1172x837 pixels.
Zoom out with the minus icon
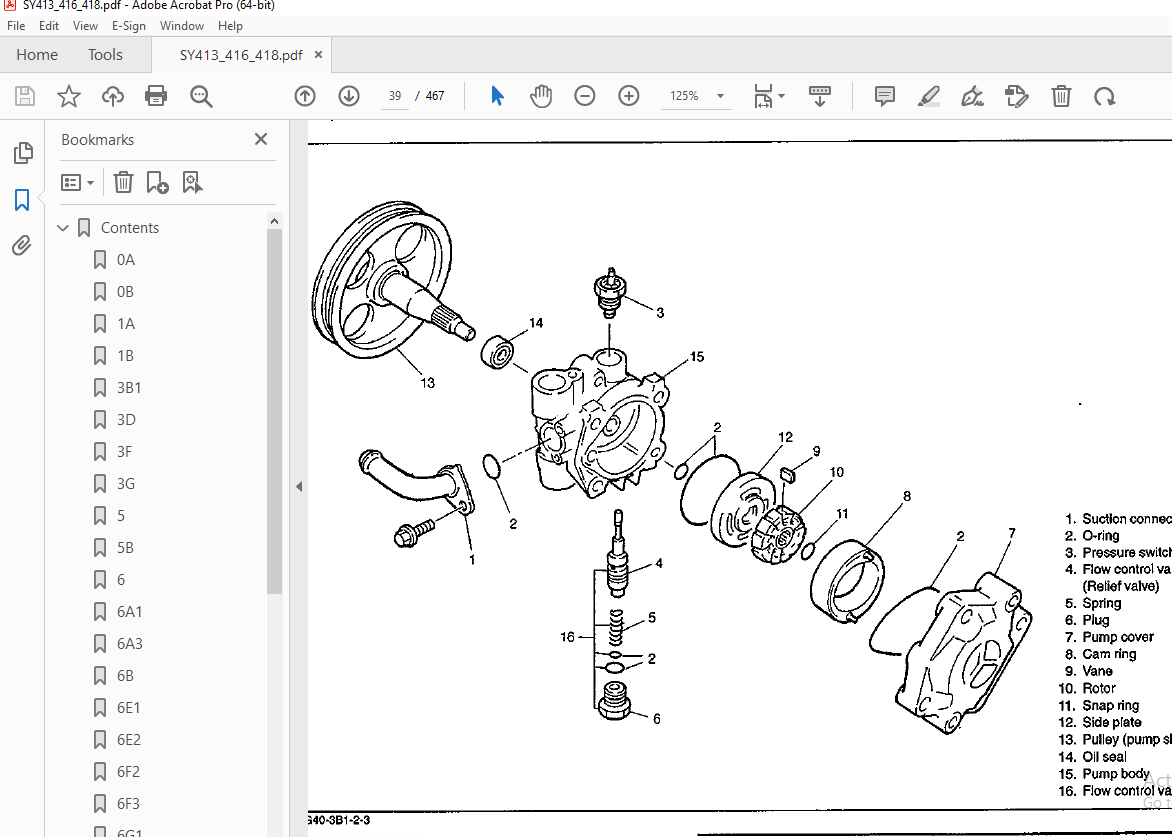(585, 96)
